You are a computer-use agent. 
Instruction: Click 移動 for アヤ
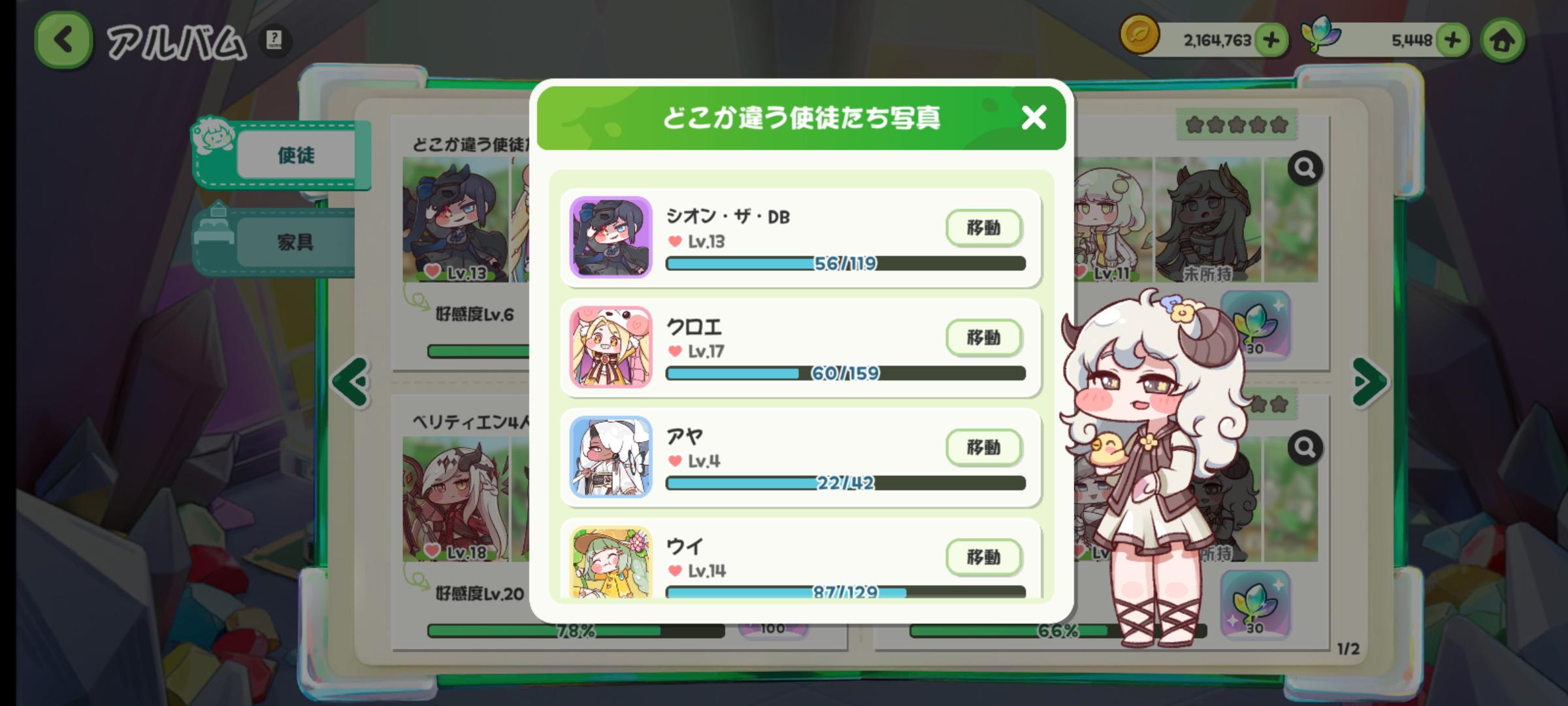[x=983, y=448]
